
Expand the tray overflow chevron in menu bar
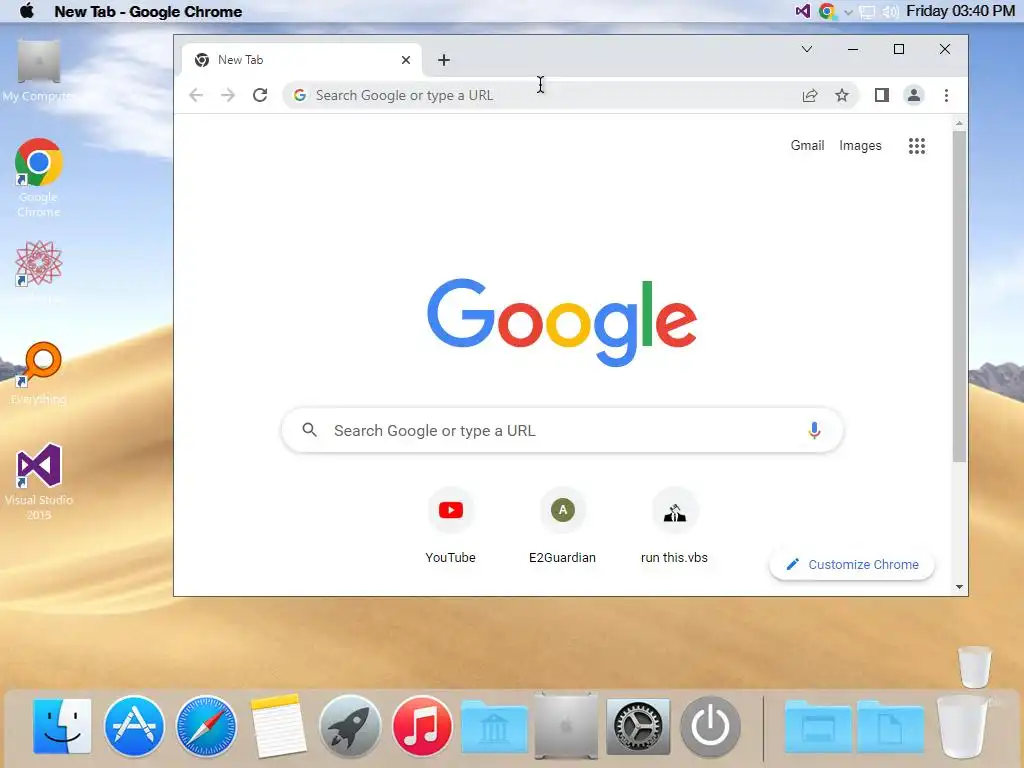pos(848,12)
